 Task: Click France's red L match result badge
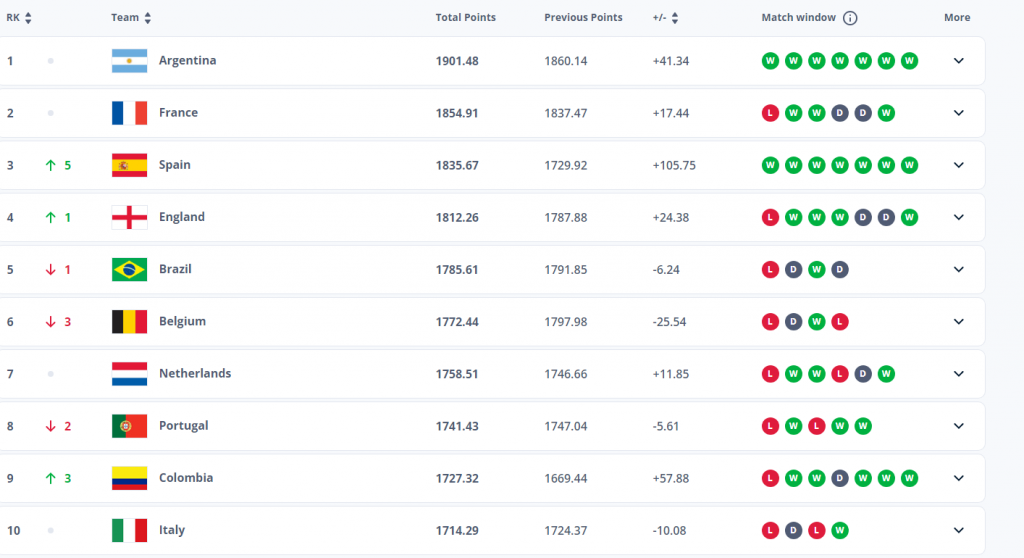click(770, 113)
